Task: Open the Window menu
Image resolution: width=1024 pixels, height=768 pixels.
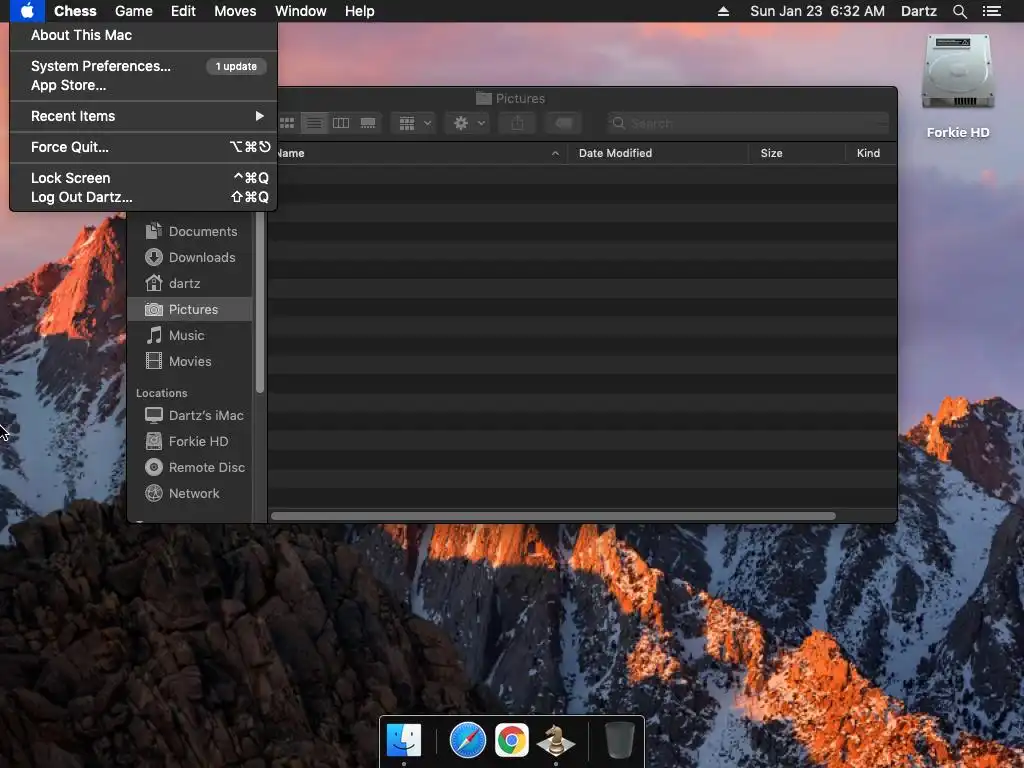Action: (x=300, y=11)
